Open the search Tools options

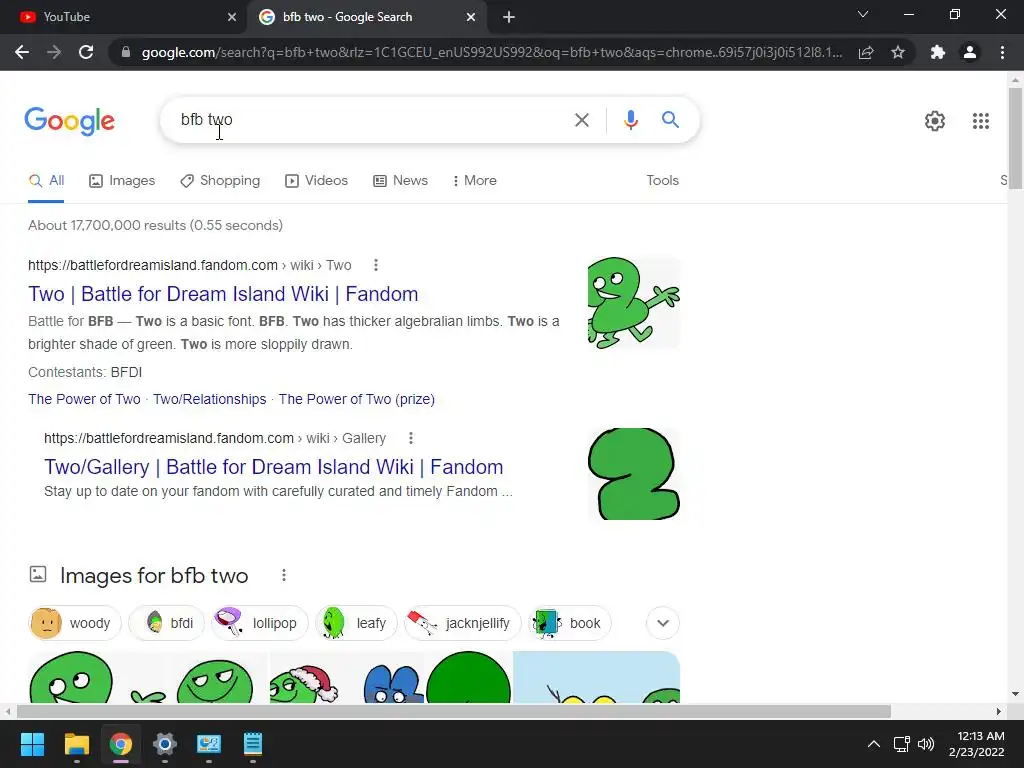[662, 180]
